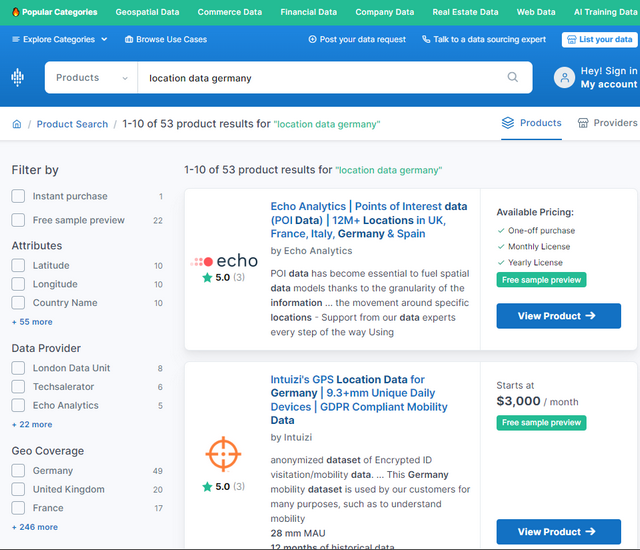Click the by Intuizi provider text

(291, 437)
